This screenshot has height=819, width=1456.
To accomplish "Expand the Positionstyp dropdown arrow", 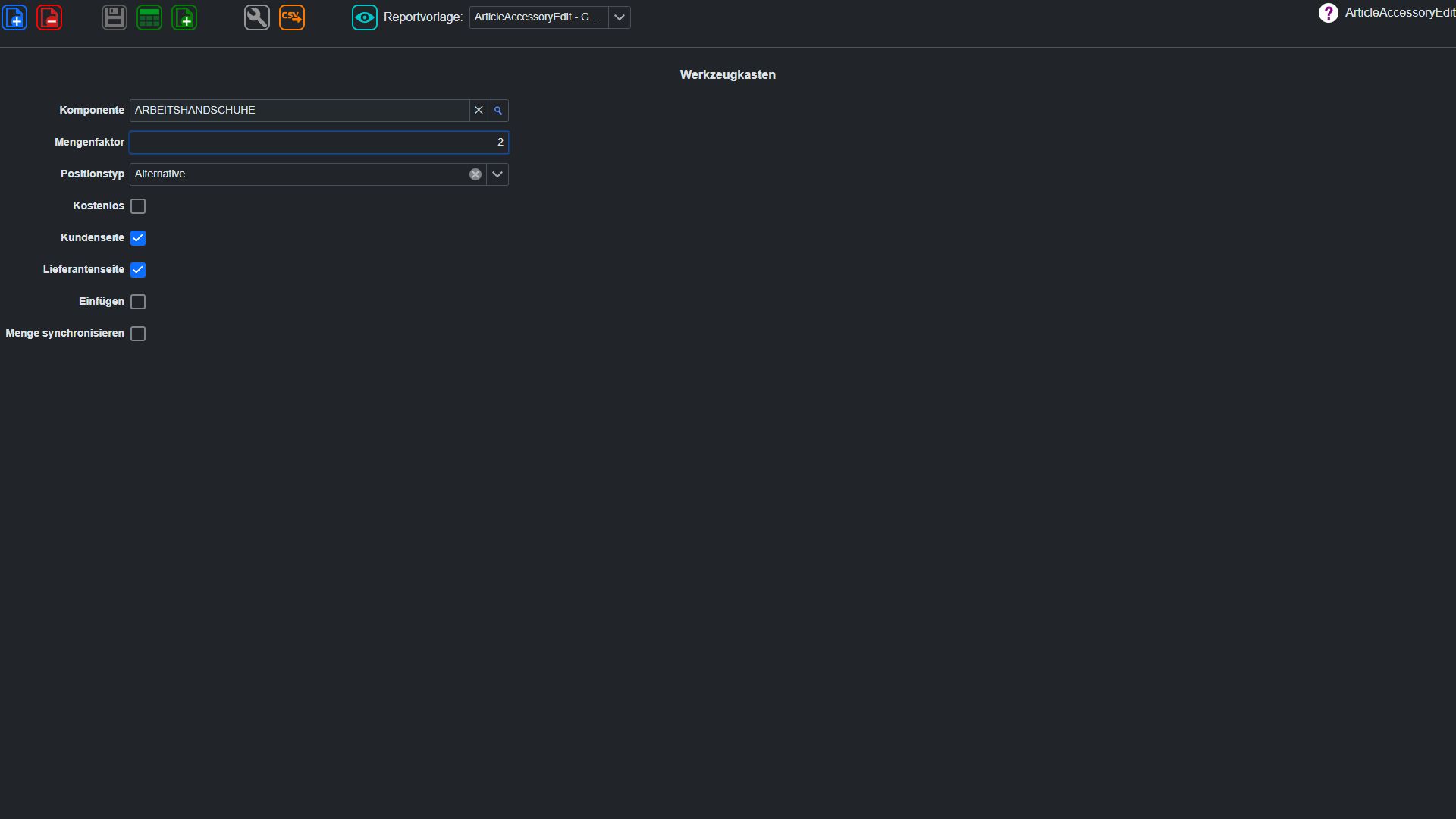I will click(497, 174).
